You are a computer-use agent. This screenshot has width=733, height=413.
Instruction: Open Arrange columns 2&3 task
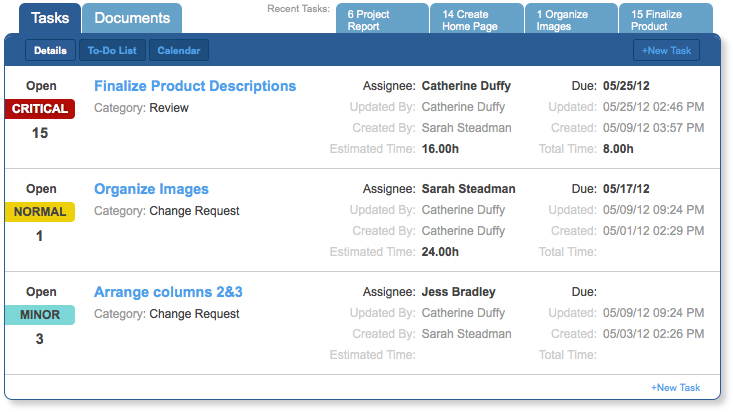click(x=168, y=292)
